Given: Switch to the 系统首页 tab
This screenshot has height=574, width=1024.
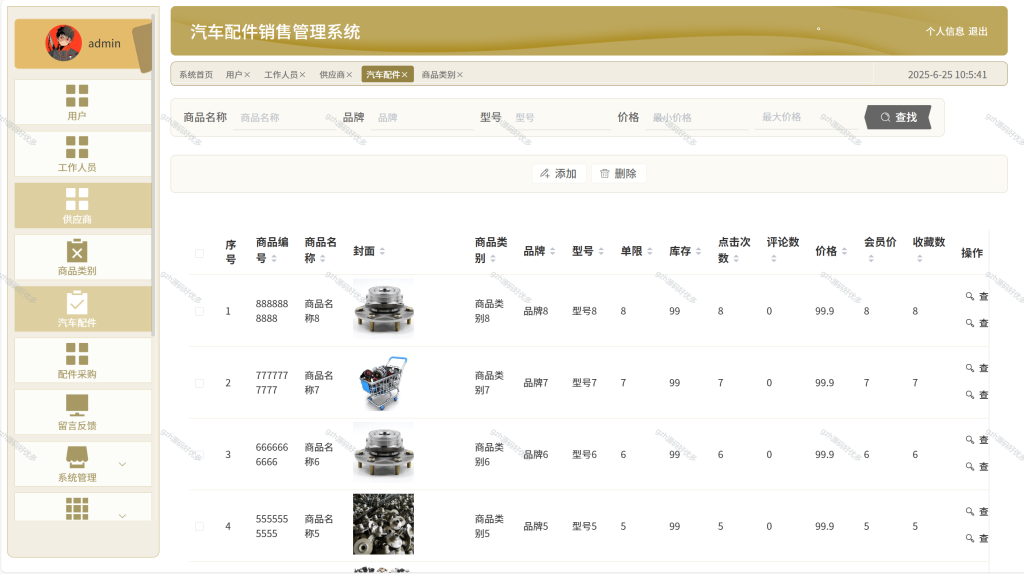Looking at the screenshot, I should tap(196, 75).
